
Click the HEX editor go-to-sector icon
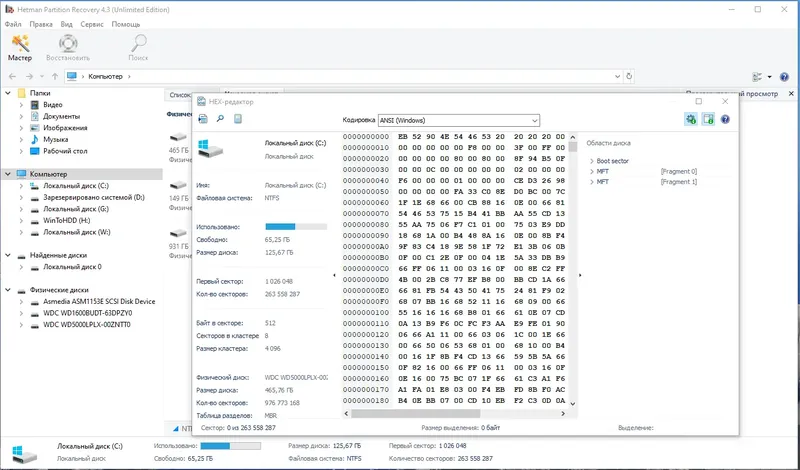(x=203, y=119)
